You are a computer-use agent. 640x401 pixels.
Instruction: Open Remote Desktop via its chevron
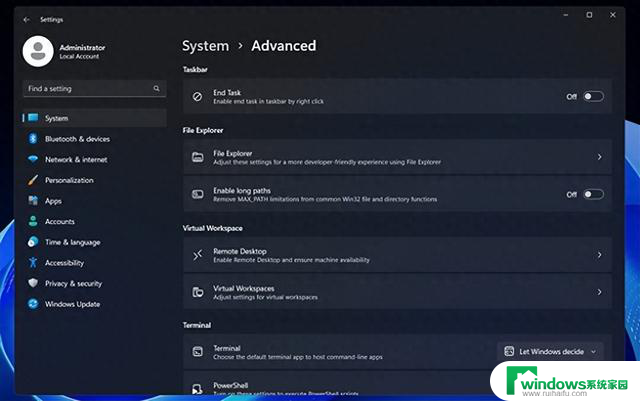599,255
